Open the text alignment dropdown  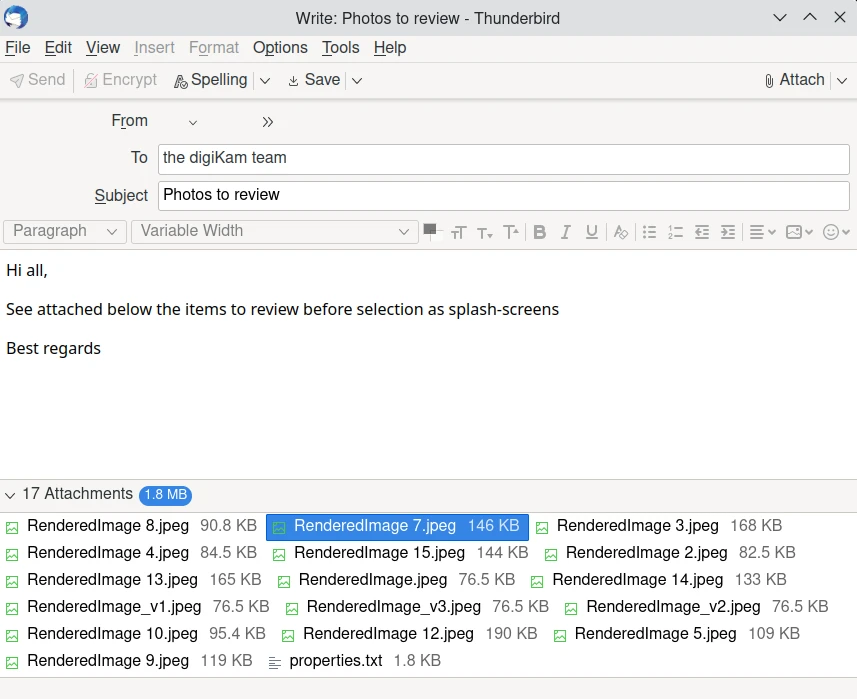click(x=762, y=232)
